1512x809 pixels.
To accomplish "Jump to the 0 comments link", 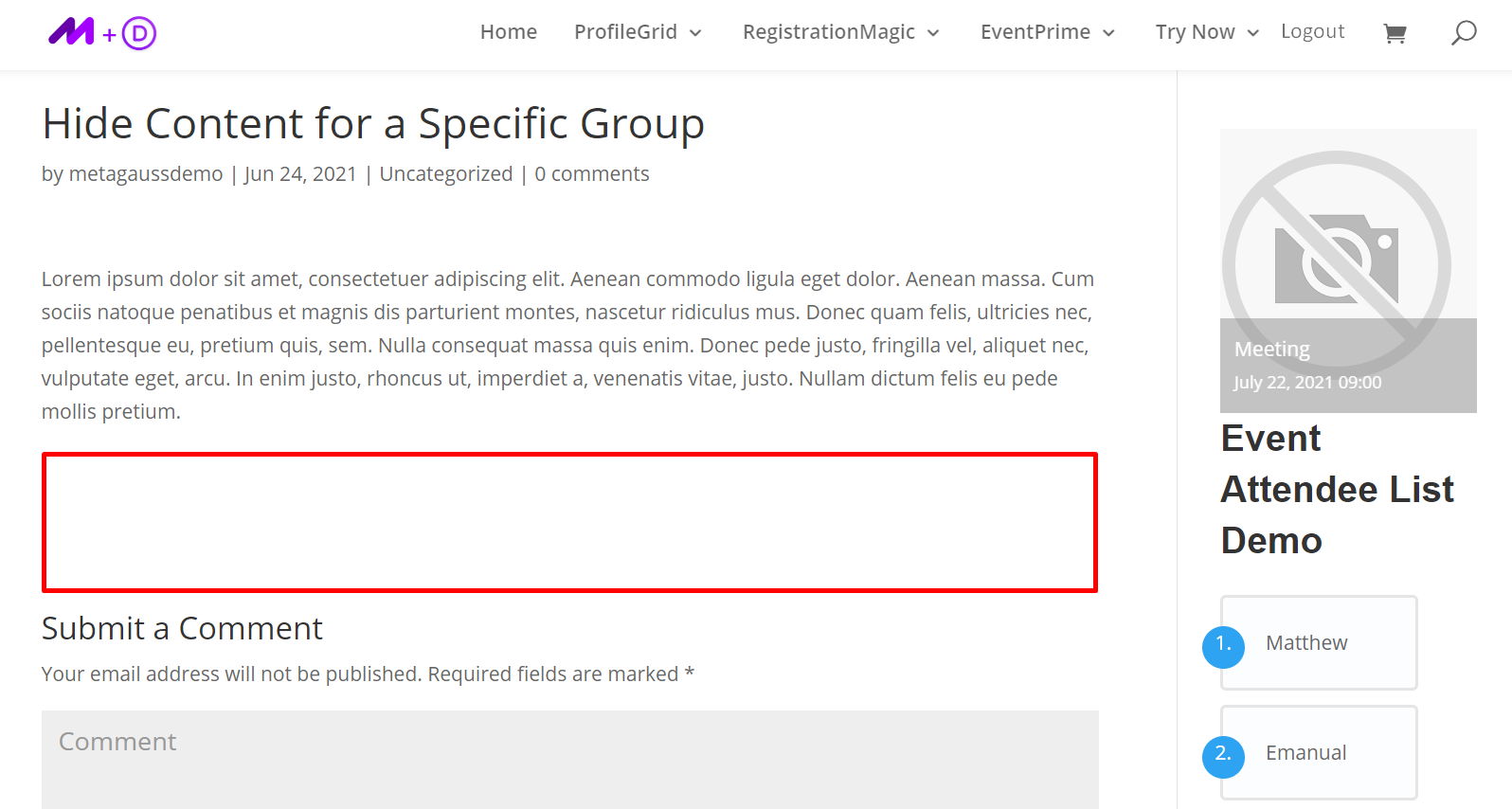I will (592, 174).
